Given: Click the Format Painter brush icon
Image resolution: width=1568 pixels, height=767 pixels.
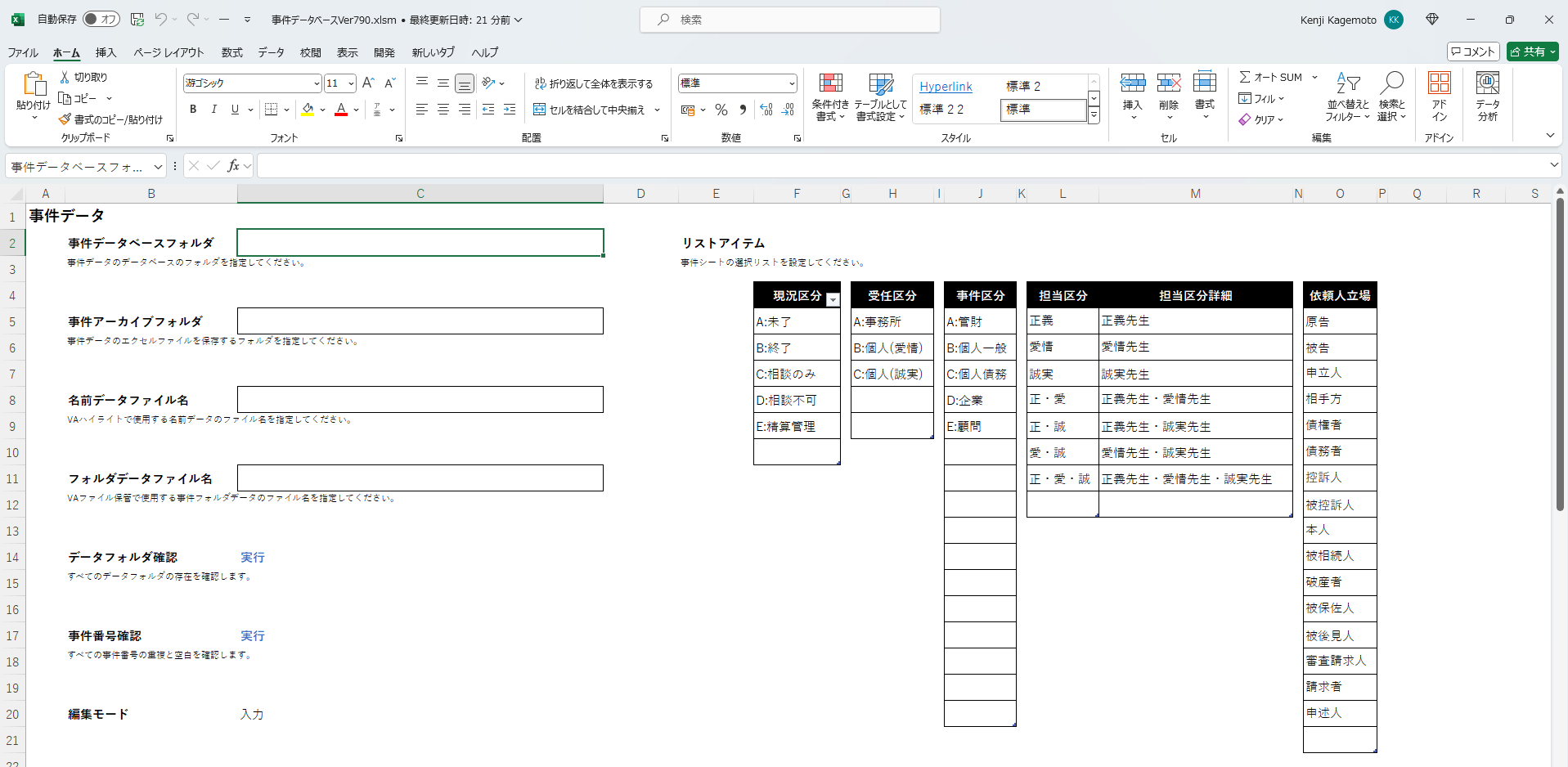Looking at the screenshot, I should (x=65, y=119).
